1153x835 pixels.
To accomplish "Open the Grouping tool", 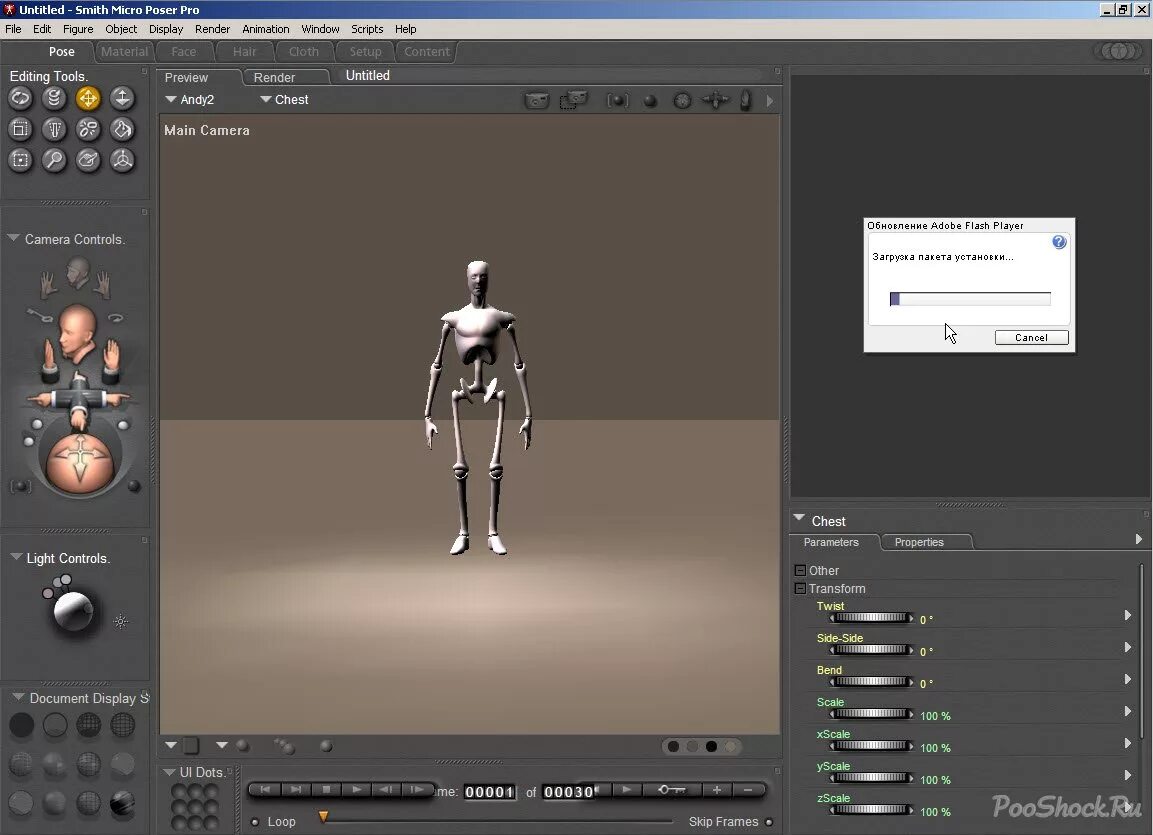I will pyautogui.click(x=20, y=160).
